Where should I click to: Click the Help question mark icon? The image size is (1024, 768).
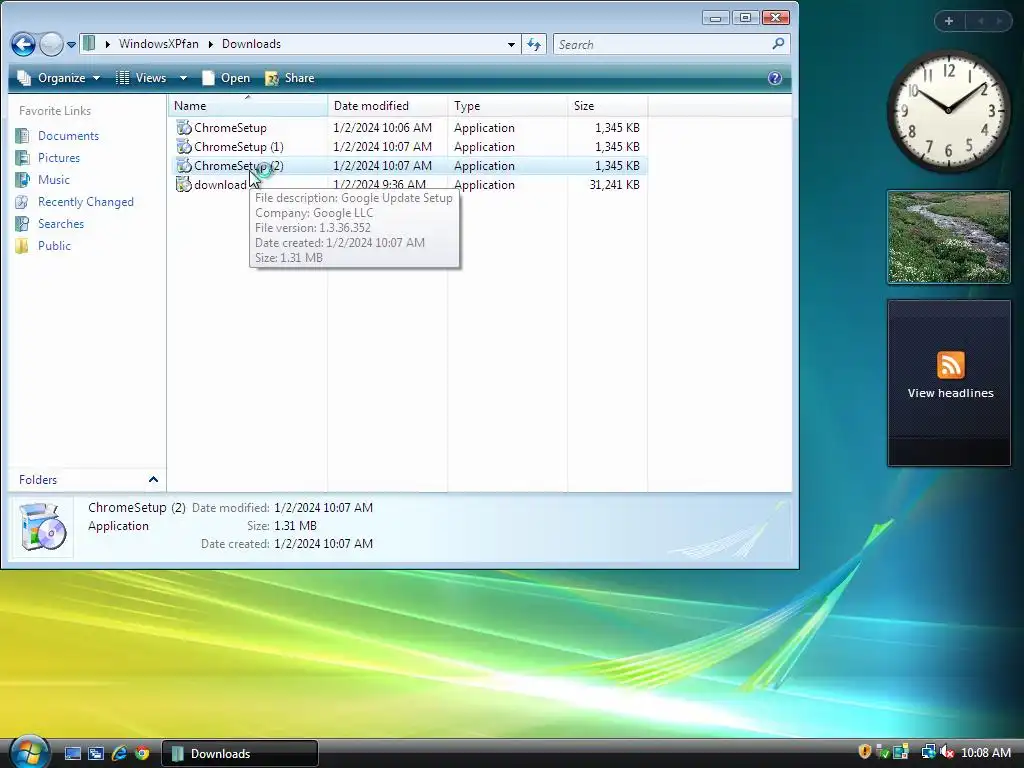pos(775,78)
